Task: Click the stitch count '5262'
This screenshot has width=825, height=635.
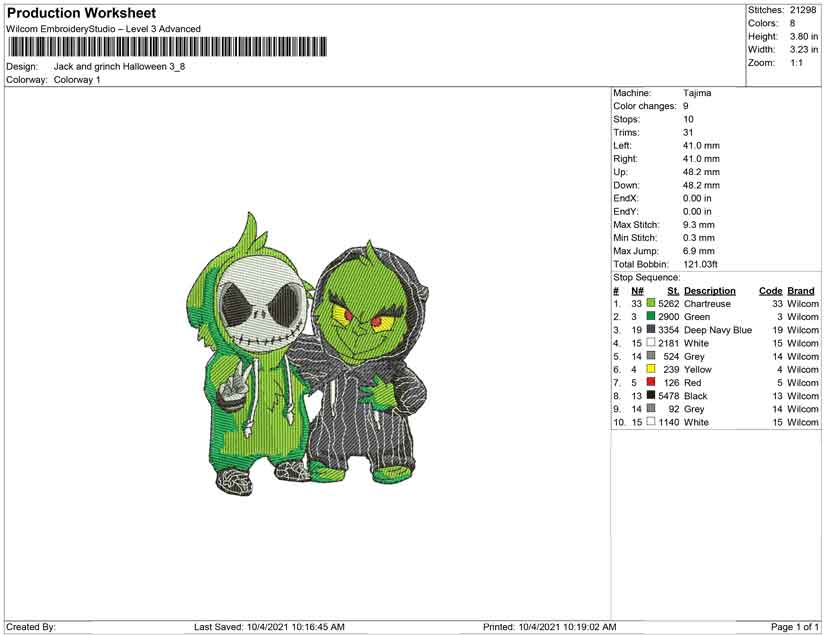Action: [669, 304]
